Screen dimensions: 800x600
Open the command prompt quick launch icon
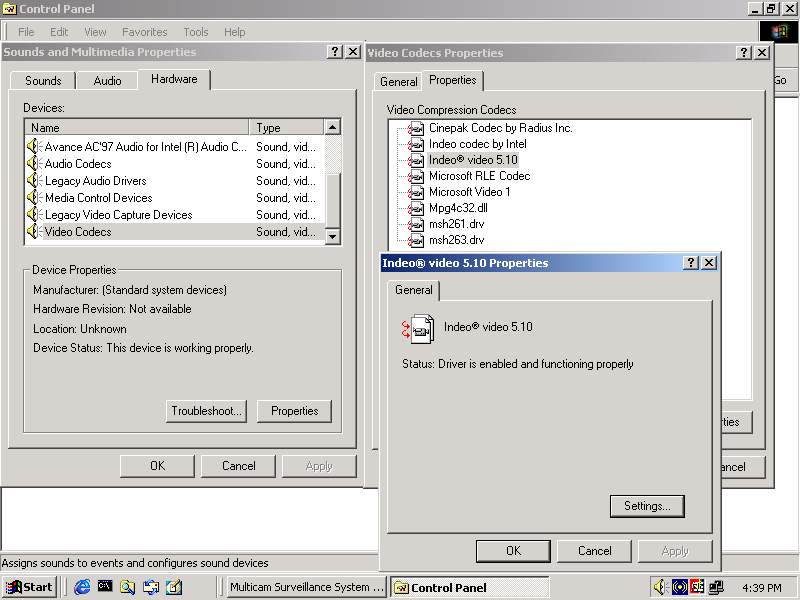click(x=105, y=586)
